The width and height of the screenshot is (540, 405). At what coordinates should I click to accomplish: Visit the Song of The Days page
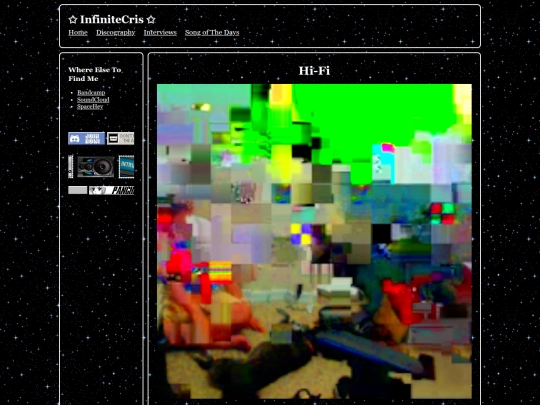[x=212, y=32]
